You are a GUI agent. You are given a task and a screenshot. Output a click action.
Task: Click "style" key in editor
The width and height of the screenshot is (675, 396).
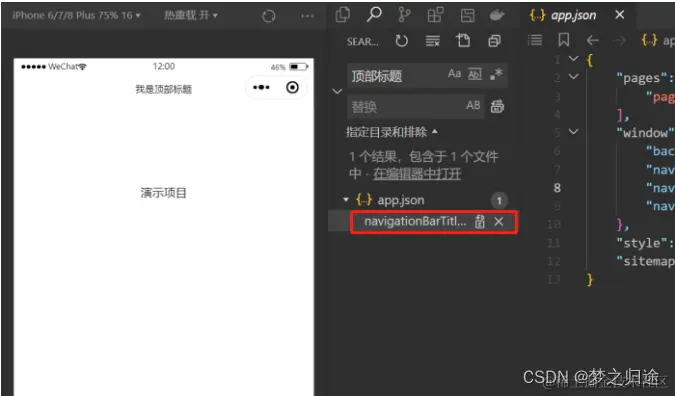click(641, 243)
